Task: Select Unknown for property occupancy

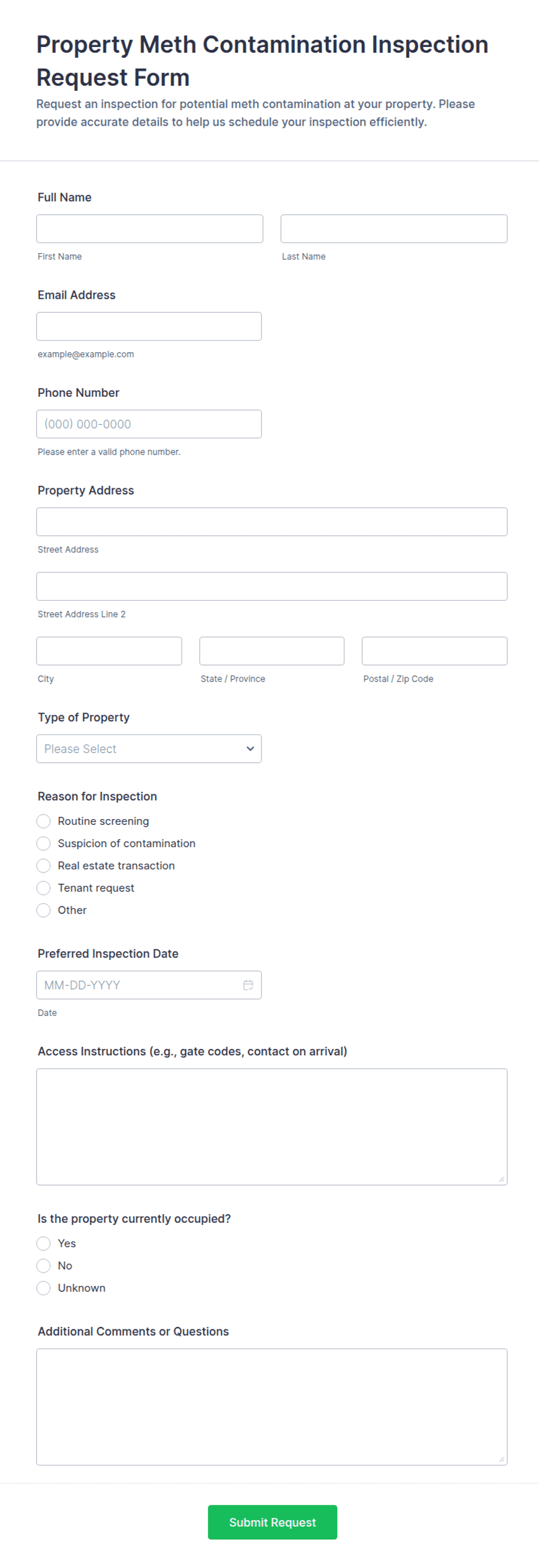Action: (43, 1288)
